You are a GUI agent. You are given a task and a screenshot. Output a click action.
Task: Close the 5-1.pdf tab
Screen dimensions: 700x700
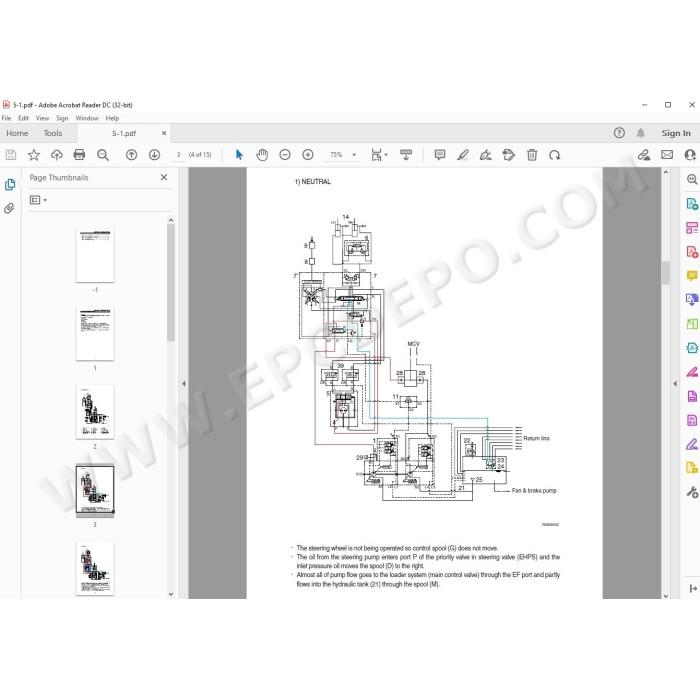tap(164, 133)
